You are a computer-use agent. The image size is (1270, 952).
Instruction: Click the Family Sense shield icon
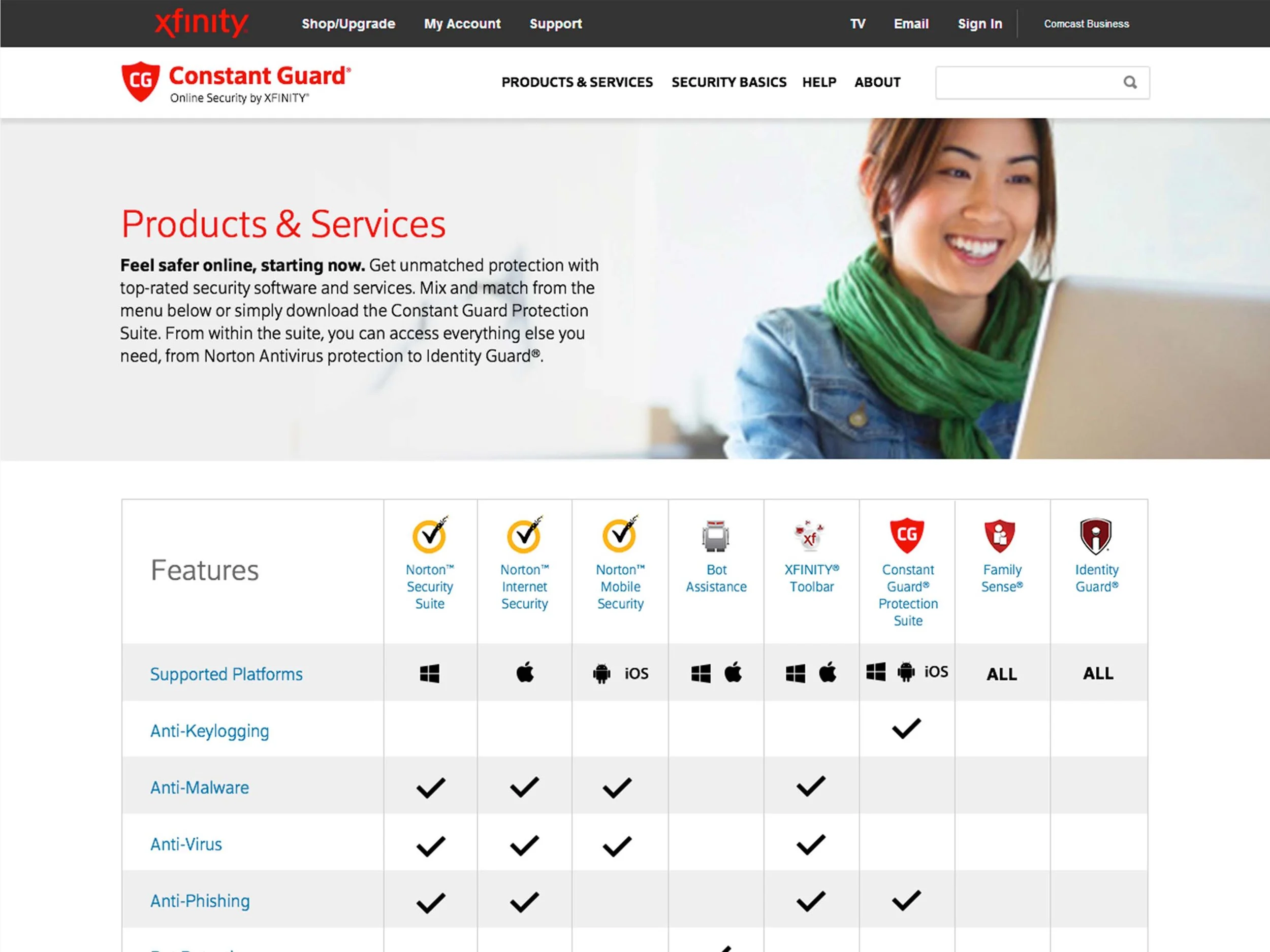[x=1000, y=536]
